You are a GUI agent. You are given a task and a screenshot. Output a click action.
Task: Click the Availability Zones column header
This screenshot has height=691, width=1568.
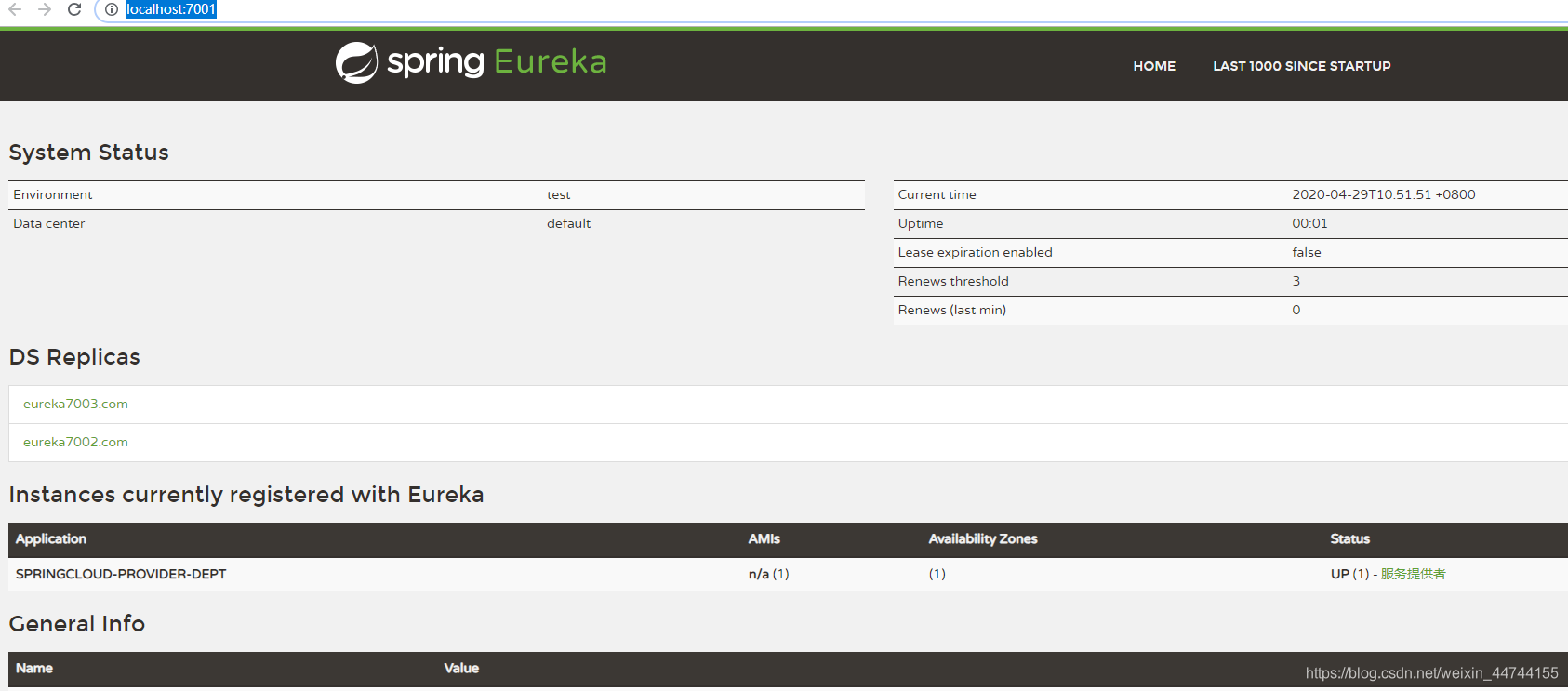tap(982, 538)
